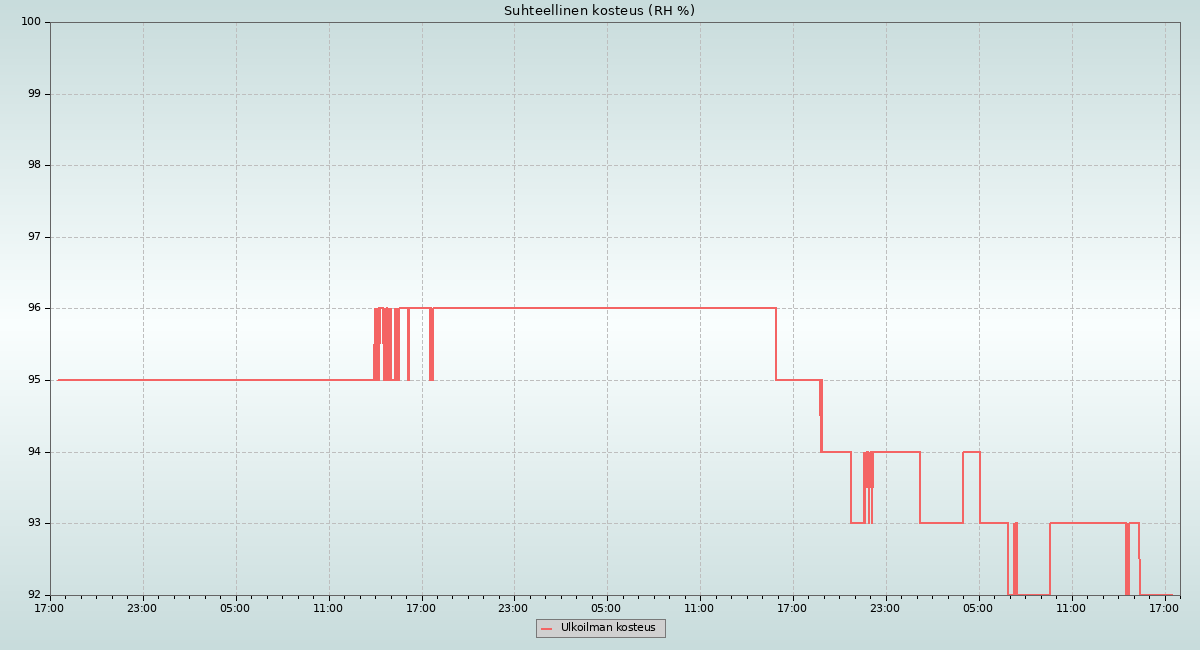1200x650 pixels.
Task: Select the first 23:00 time label
Action: [x=142, y=608]
